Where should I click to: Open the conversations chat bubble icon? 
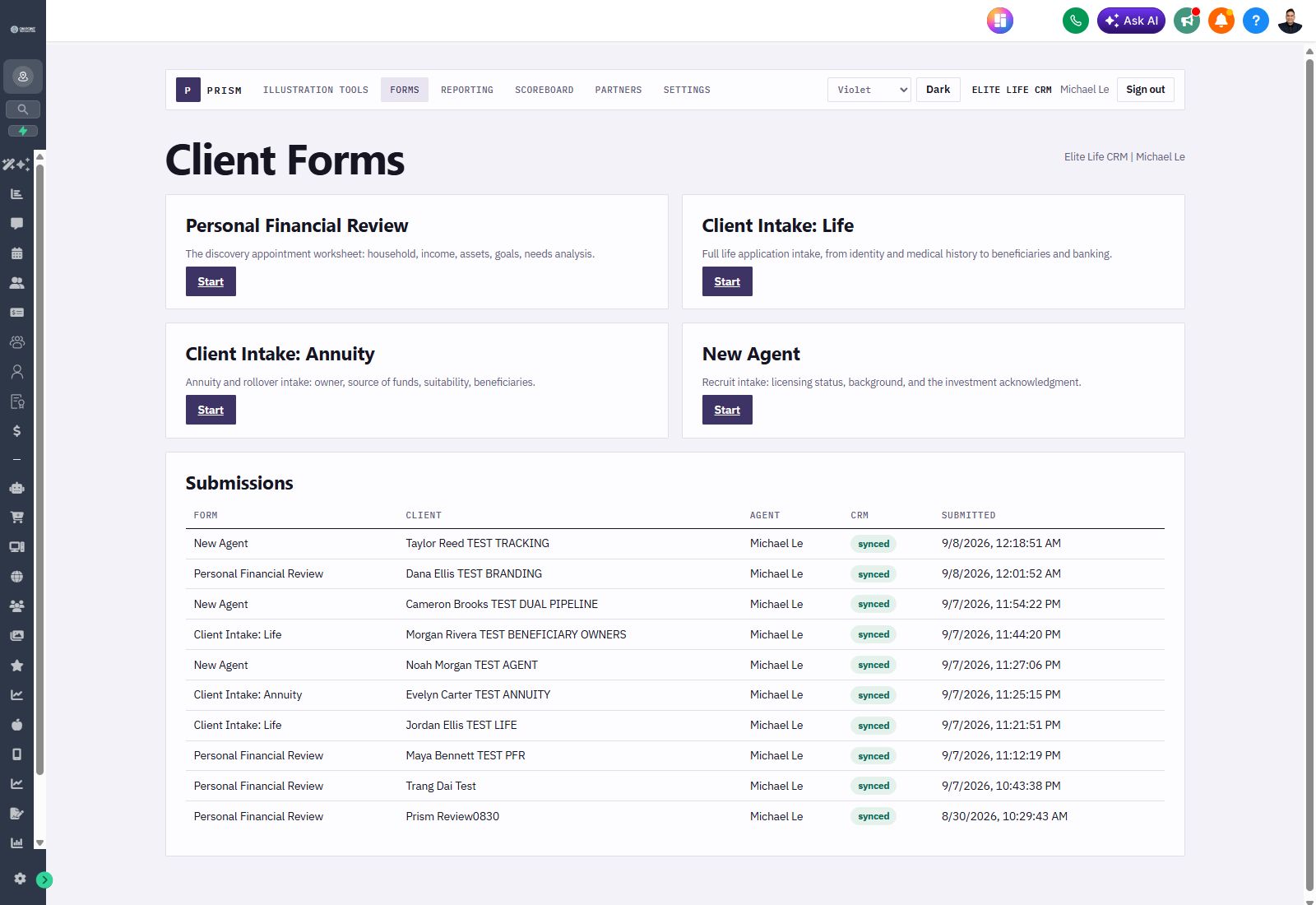tap(16, 224)
